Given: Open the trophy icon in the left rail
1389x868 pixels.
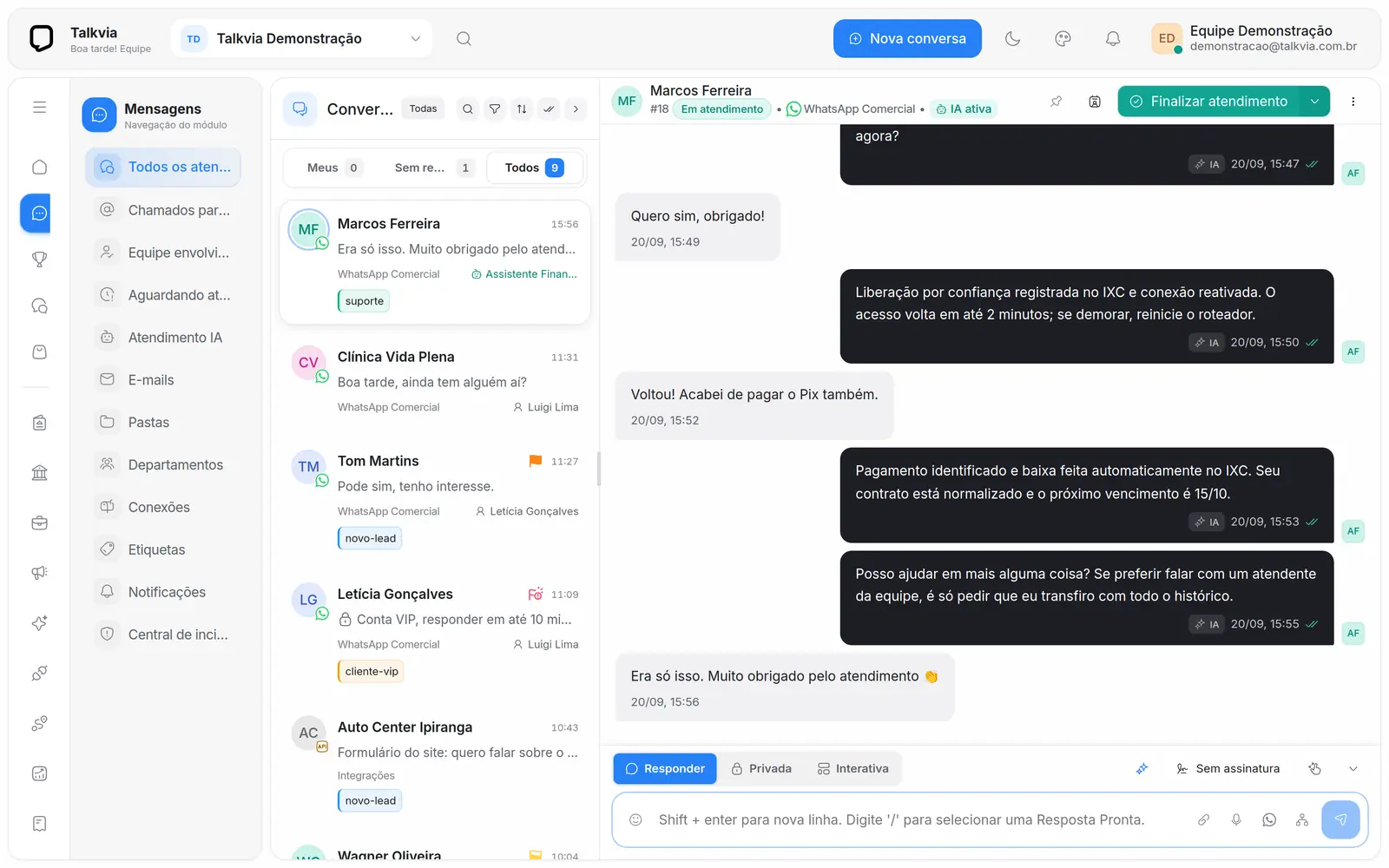Looking at the screenshot, I should (x=39, y=259).
